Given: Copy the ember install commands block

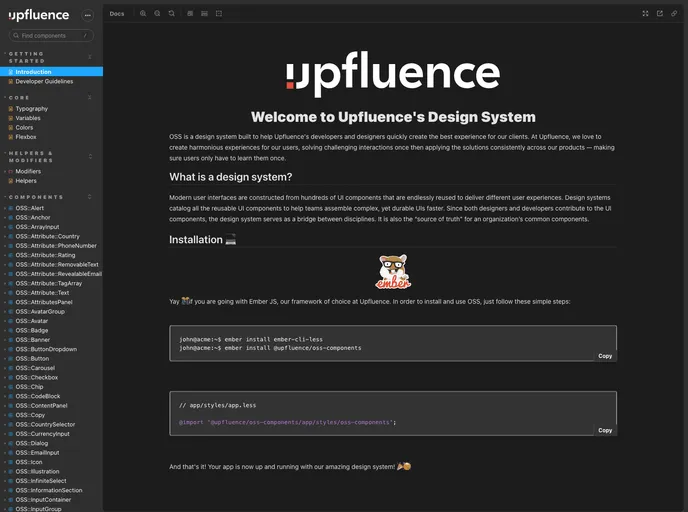Looking at the screenshot, I should point(605,356).
